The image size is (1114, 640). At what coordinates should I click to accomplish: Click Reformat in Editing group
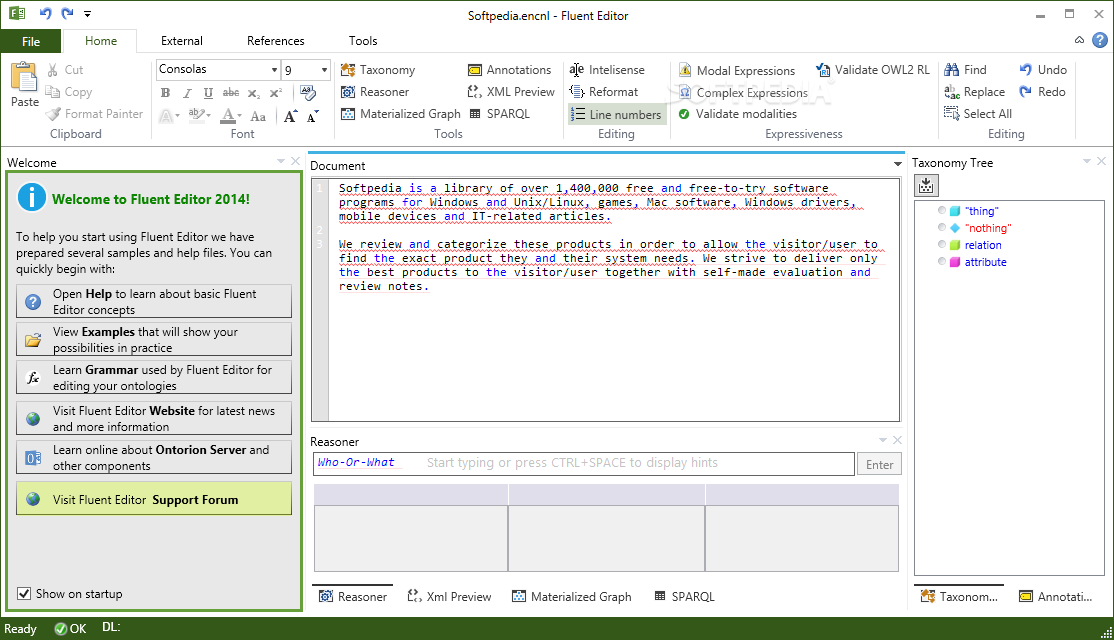pos(604,92)
